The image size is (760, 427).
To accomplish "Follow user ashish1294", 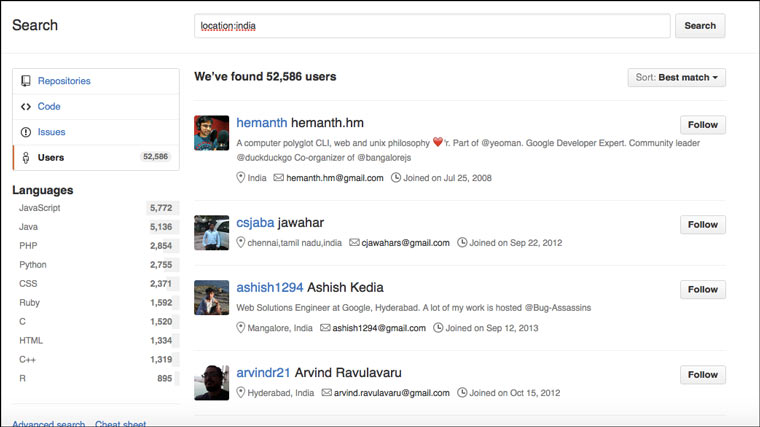I will pos(703,289).
